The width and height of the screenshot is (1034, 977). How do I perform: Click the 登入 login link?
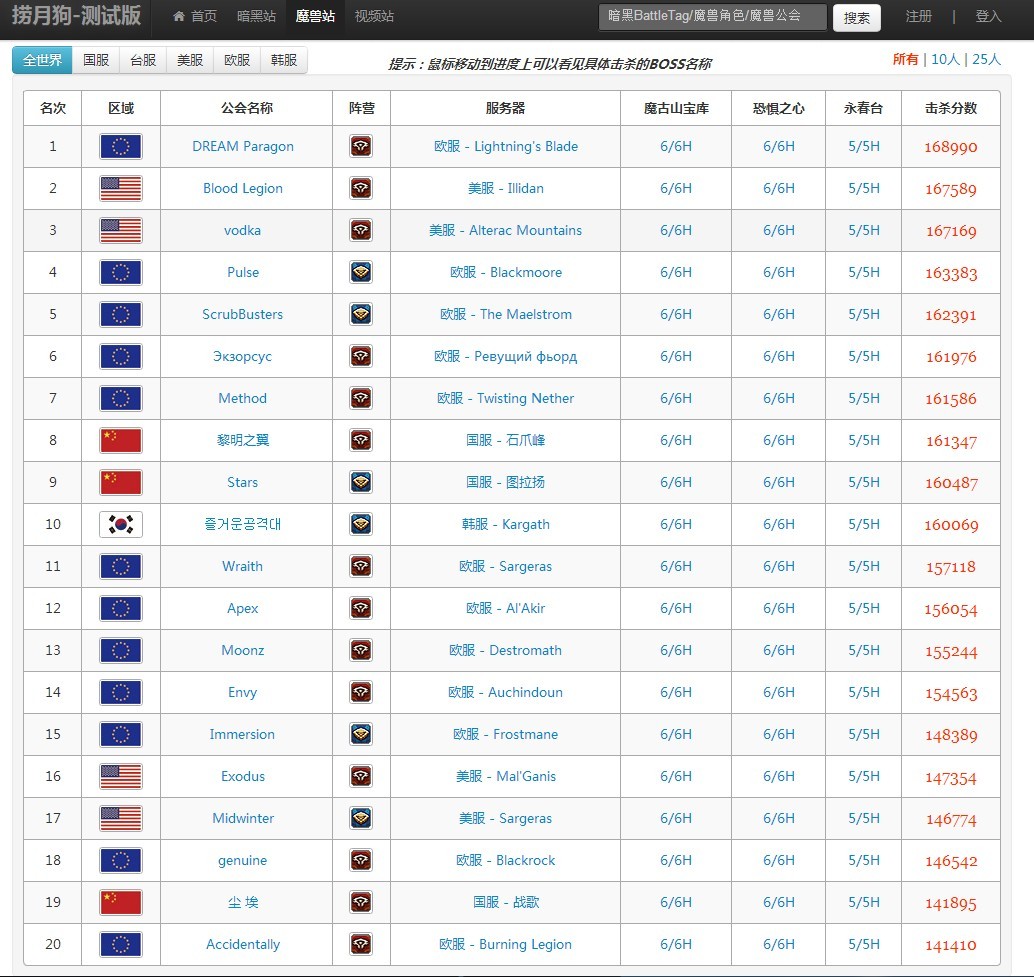tap(988, 16)
